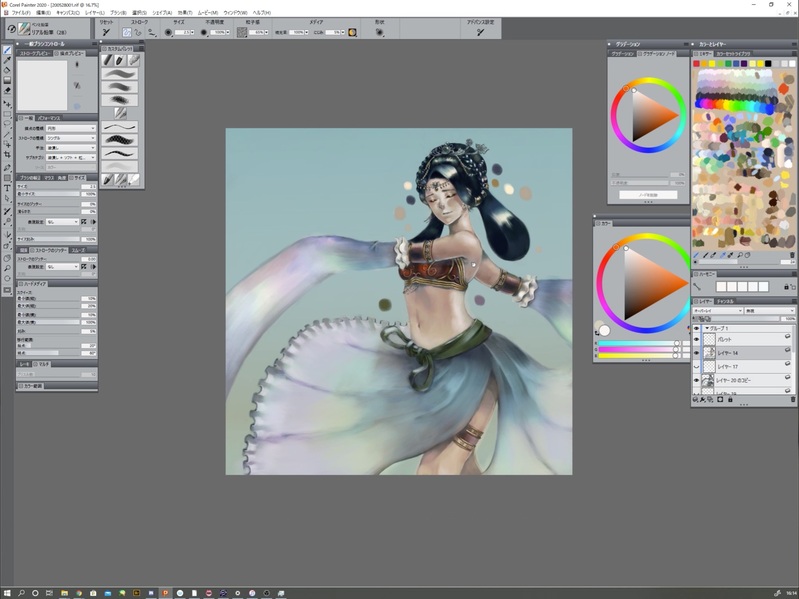Select the Eraser tool in the toolbox
799x599 pixels.
pos(7,90)
